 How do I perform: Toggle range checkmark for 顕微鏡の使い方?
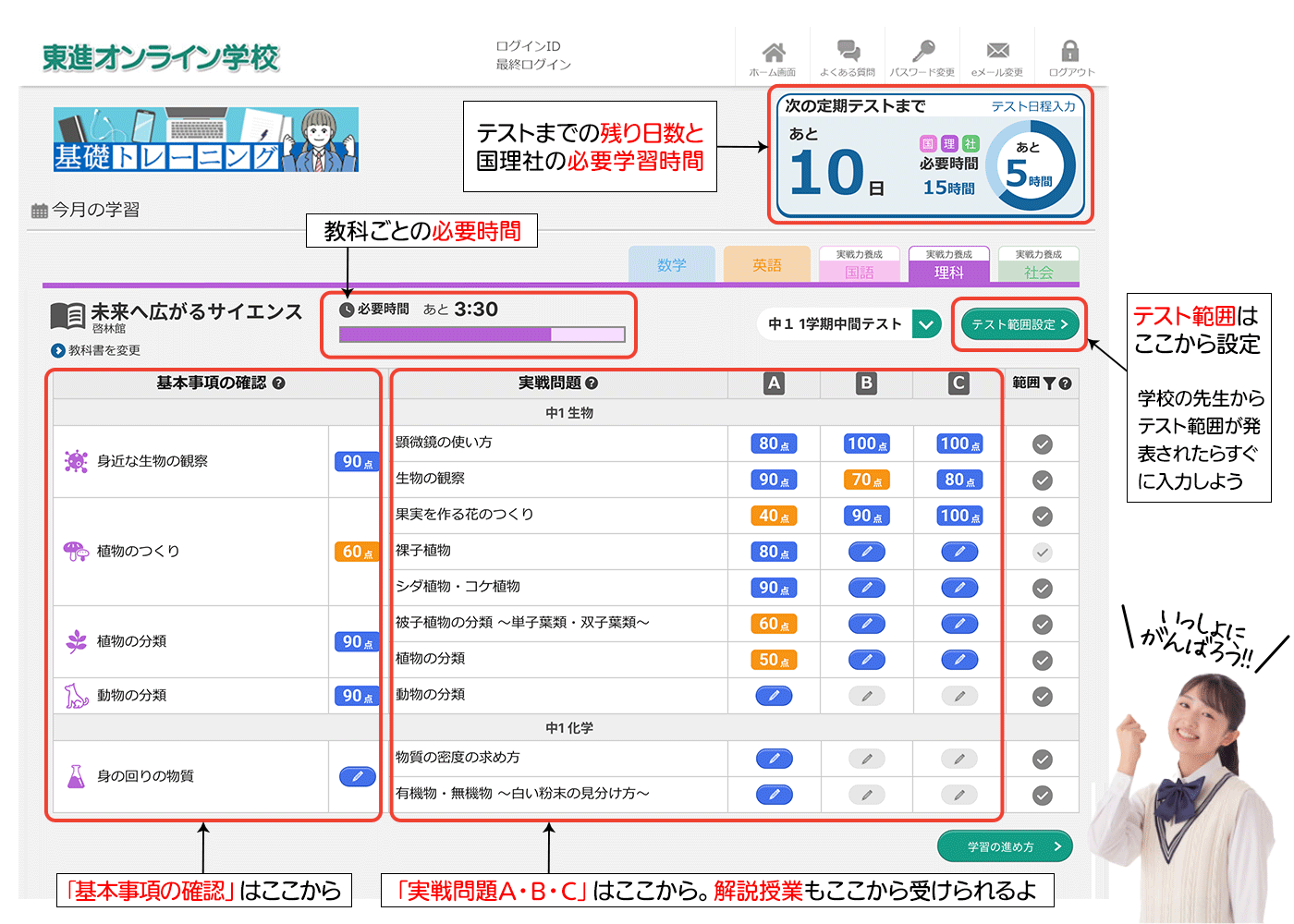1042,444
